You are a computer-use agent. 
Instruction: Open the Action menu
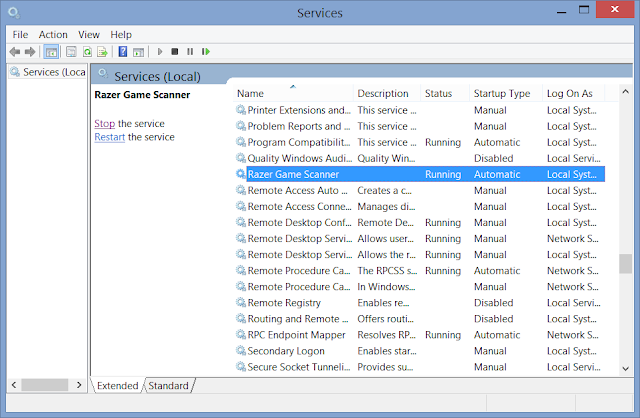tap(53, 34)
